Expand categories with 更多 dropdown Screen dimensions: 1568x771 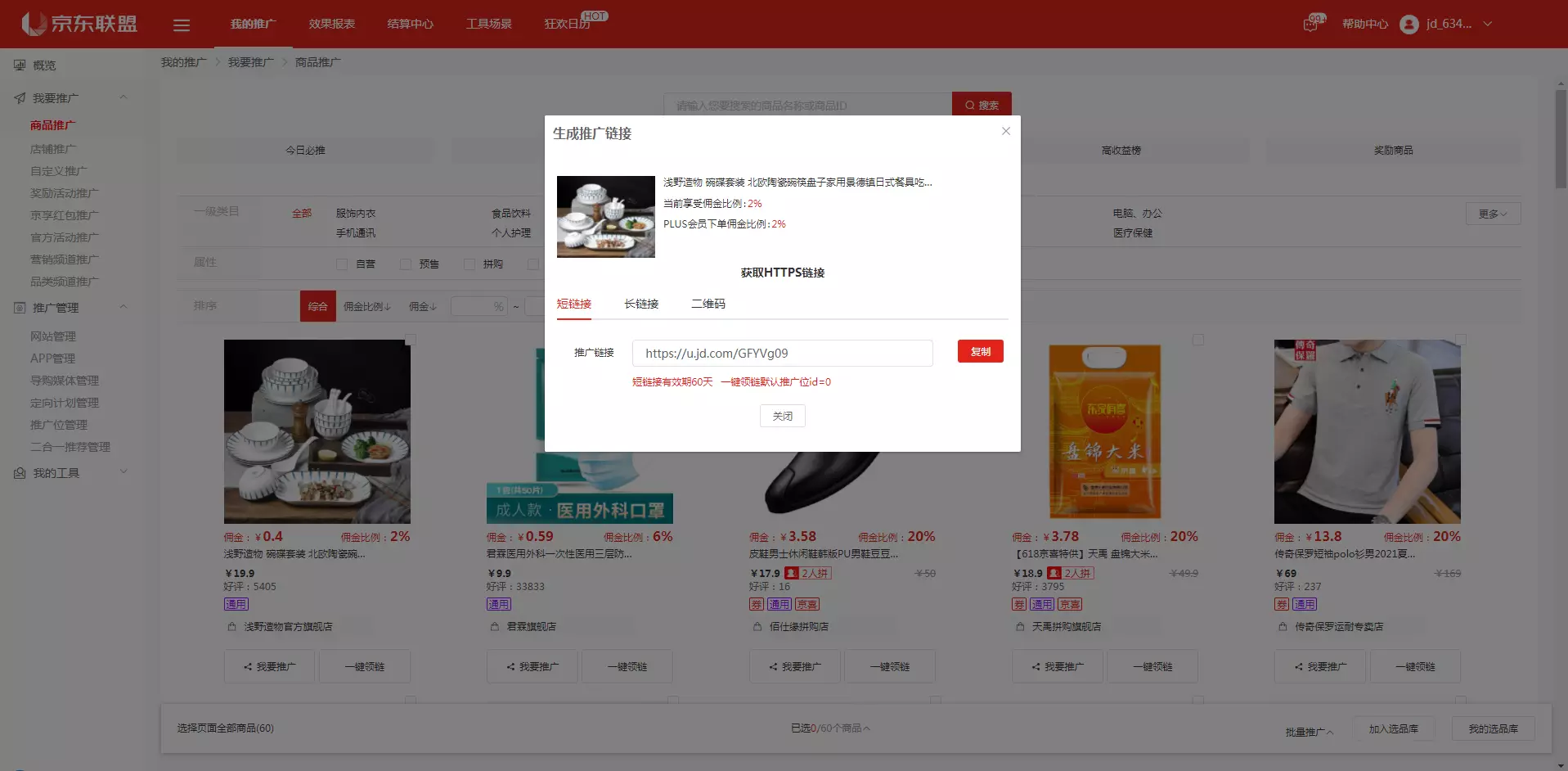click(x=1493, y=214)
